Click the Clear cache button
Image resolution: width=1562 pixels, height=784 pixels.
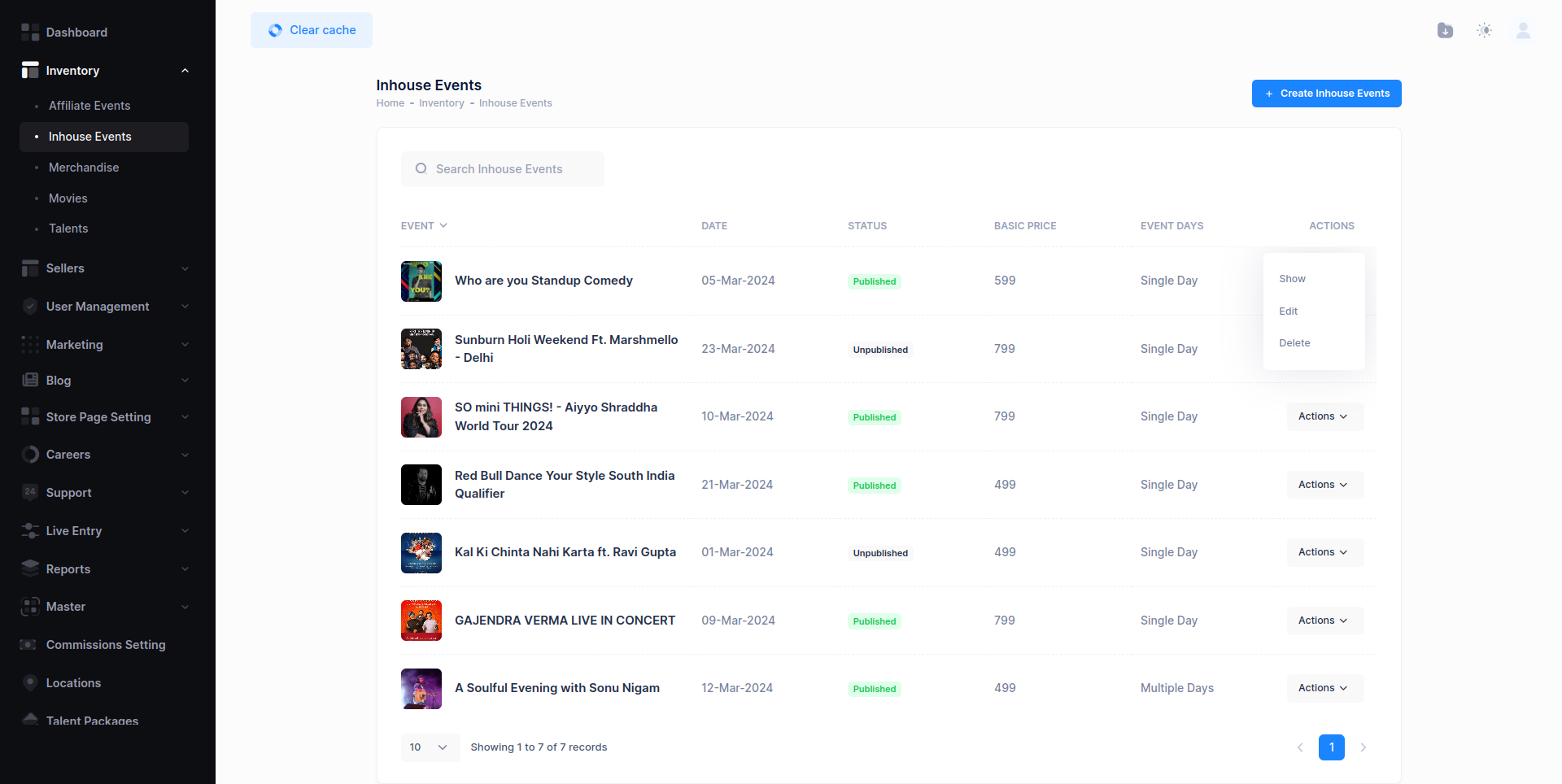pos(312,30)
